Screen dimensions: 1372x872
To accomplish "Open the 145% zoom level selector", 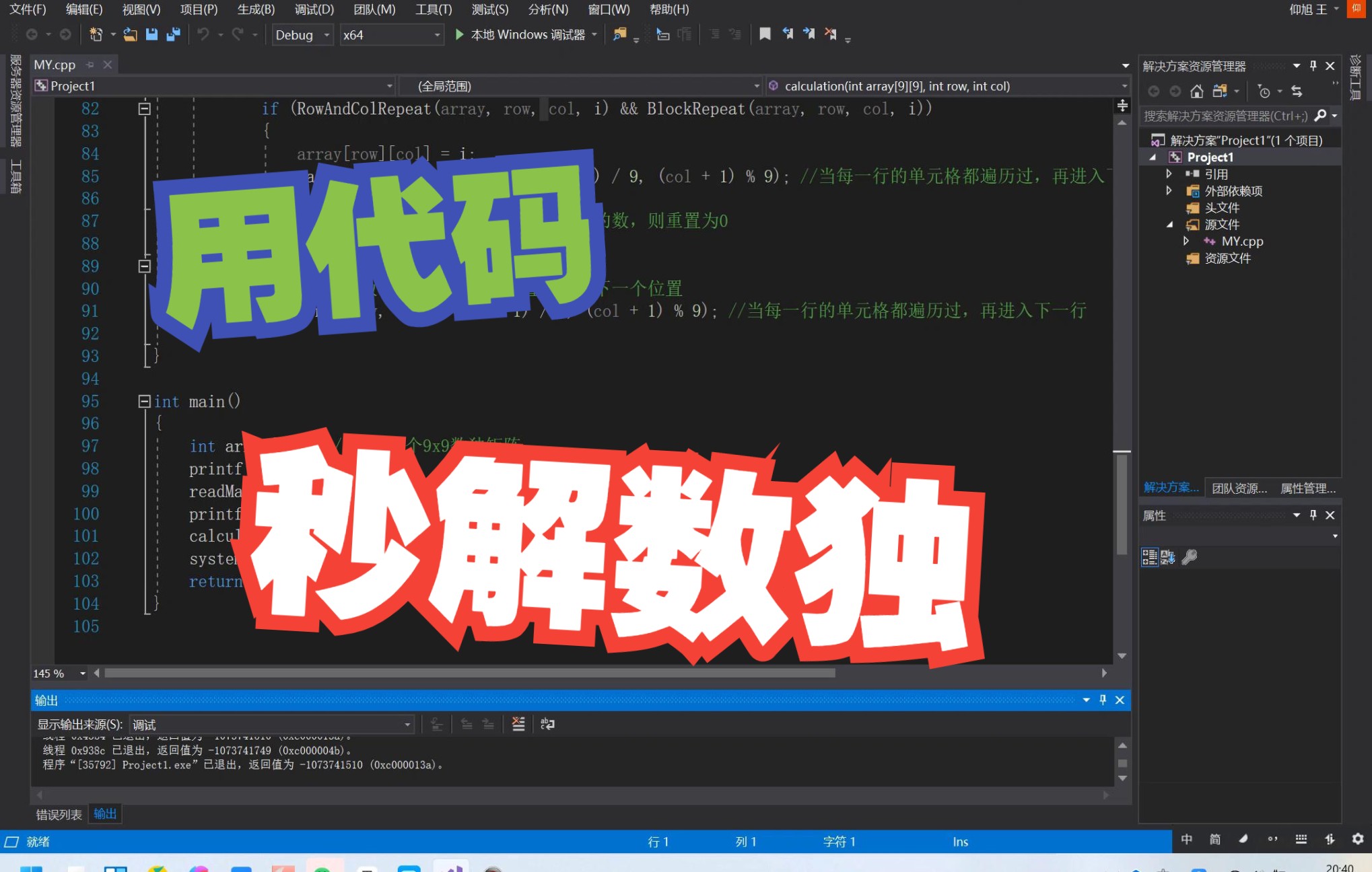I will click(58, 673).
